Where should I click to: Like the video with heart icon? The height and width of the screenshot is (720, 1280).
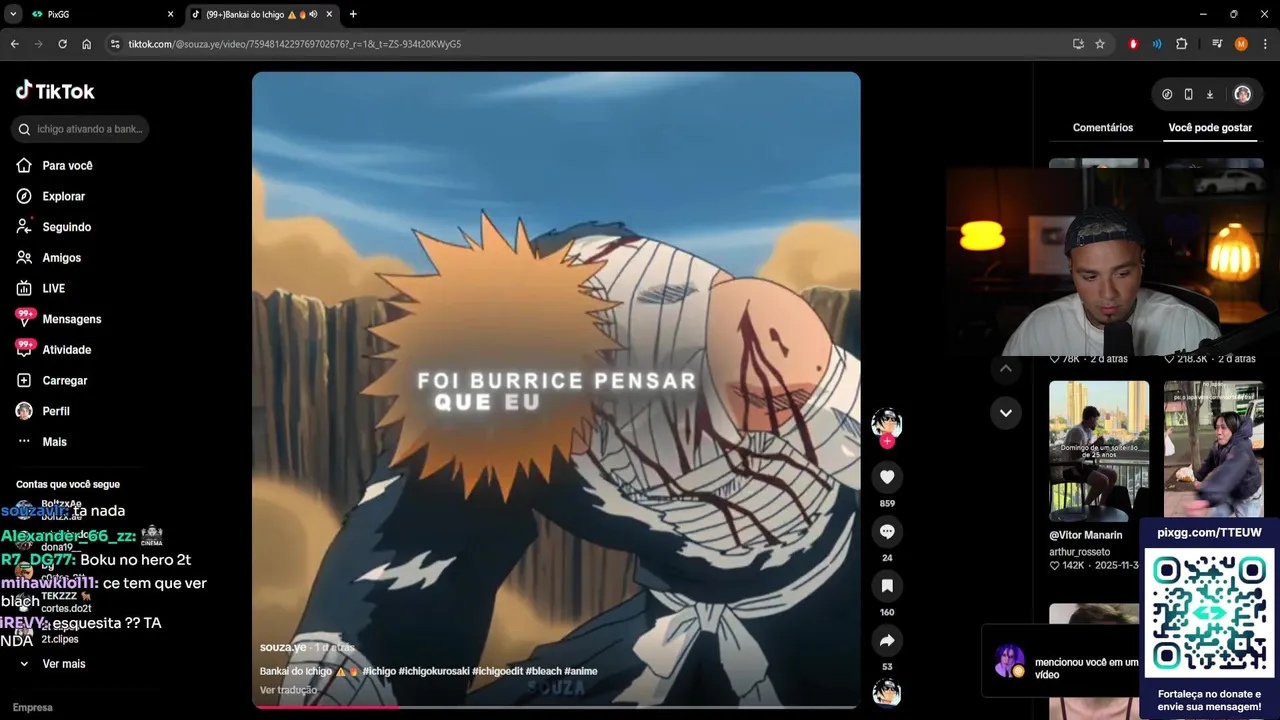tap(887, 477)
